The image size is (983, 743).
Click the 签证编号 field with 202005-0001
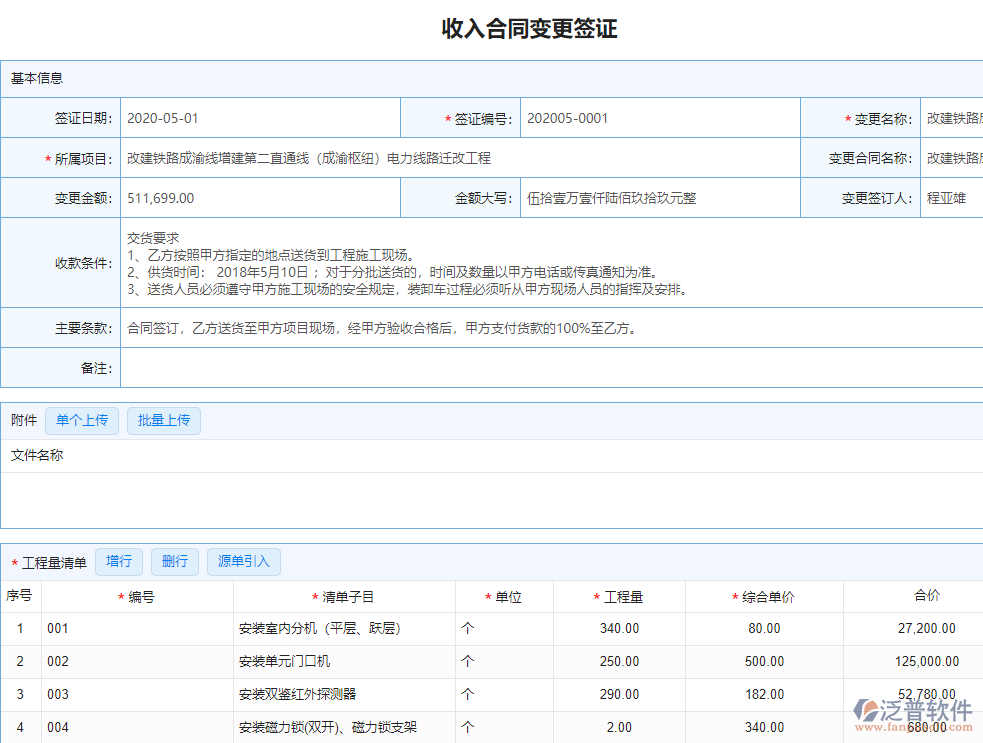660,117
